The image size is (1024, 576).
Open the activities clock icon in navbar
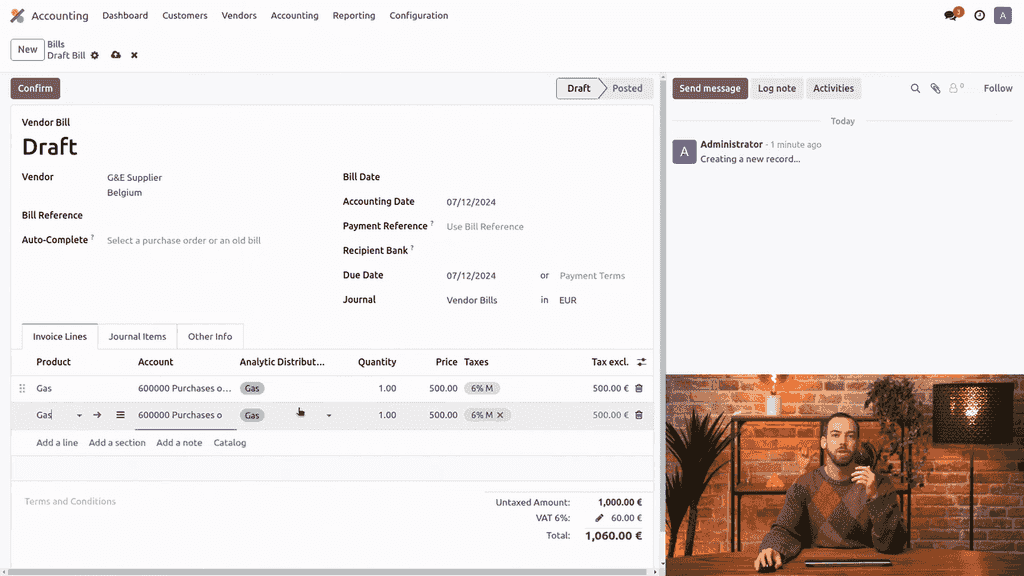pos(979,16)
